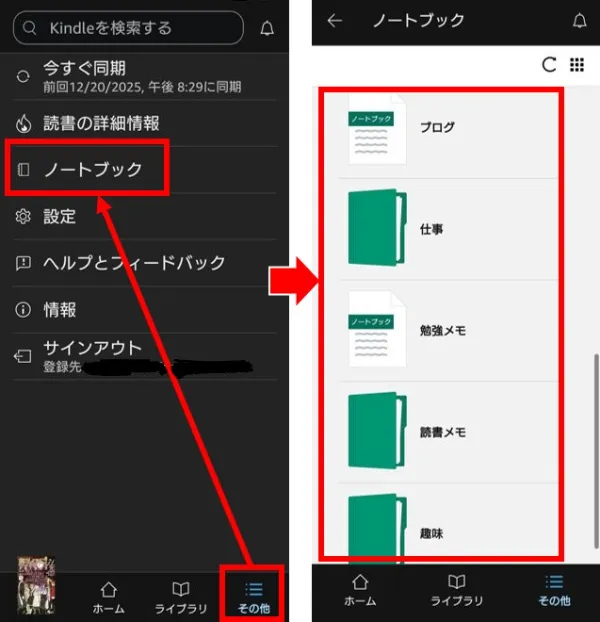Tap the ブログ notebook document icon

(377, 129)
